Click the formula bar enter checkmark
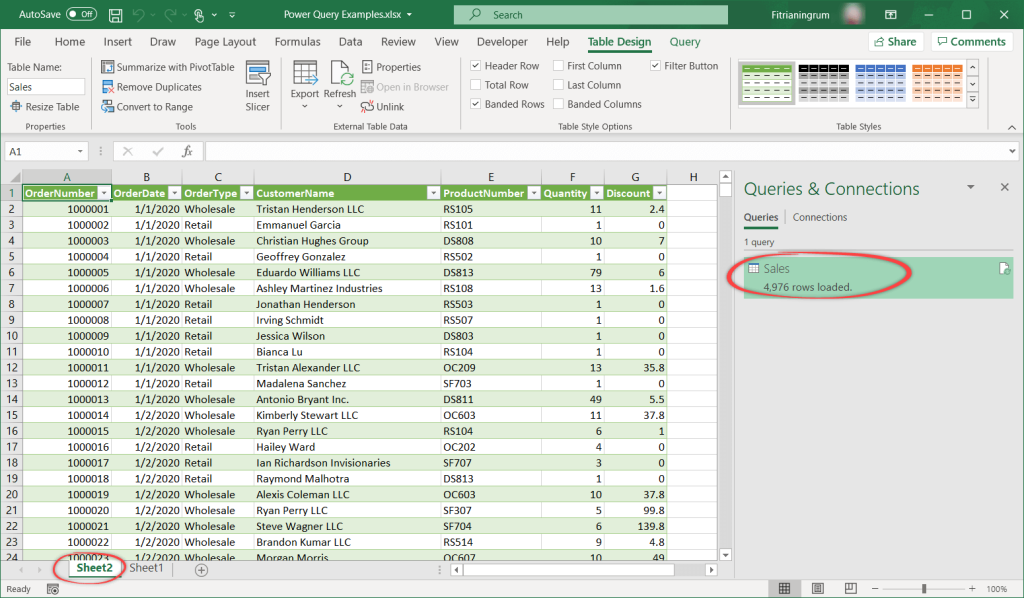Viewport: 1024px width, 598px height. pos(157,151)
